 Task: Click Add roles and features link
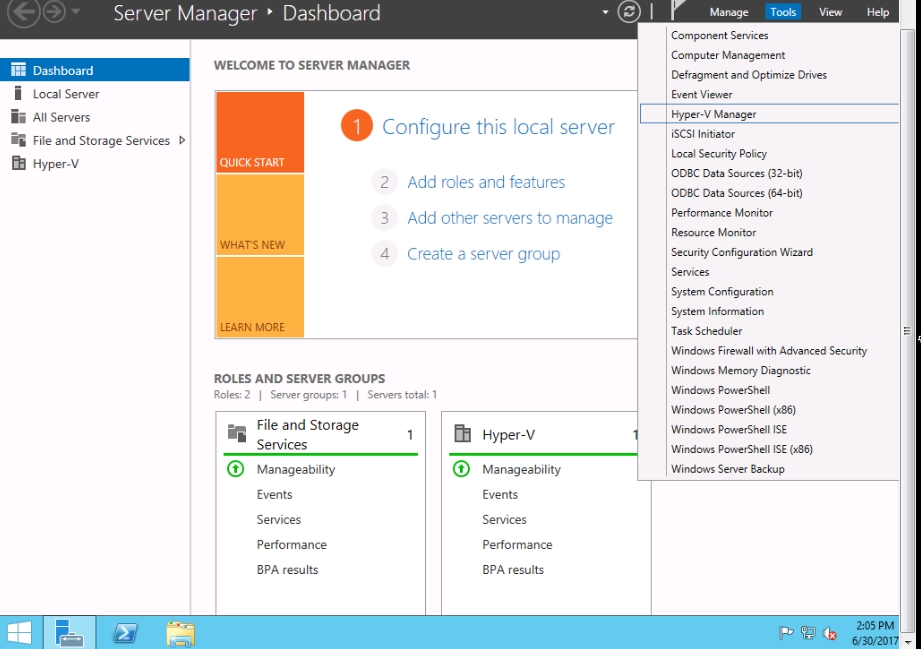(x=486, y=182)
